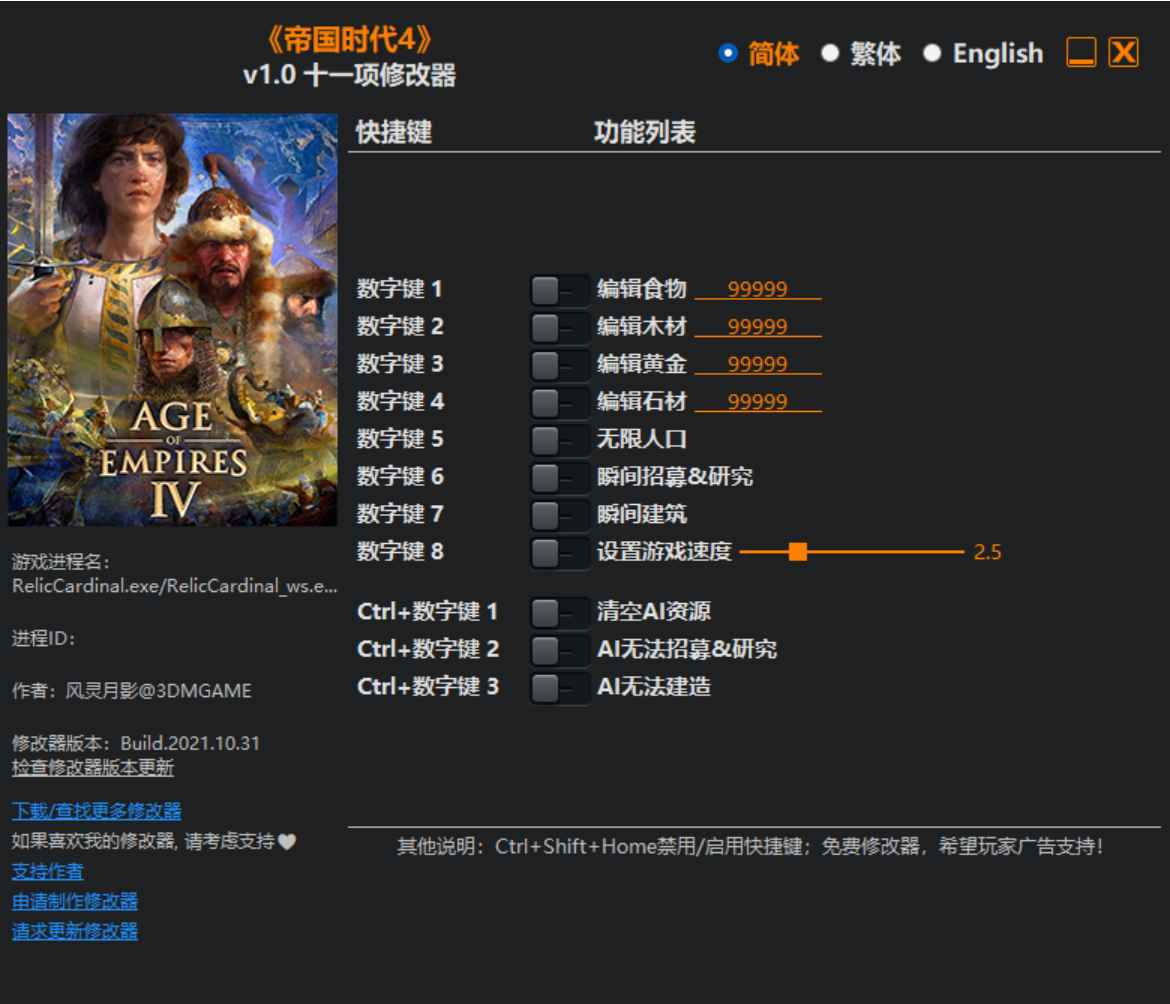Switch on 瞬间招募&研究 instant recruit toggle
The width and height of the screenshot is (1170, 1004).
tap(559, 477)
